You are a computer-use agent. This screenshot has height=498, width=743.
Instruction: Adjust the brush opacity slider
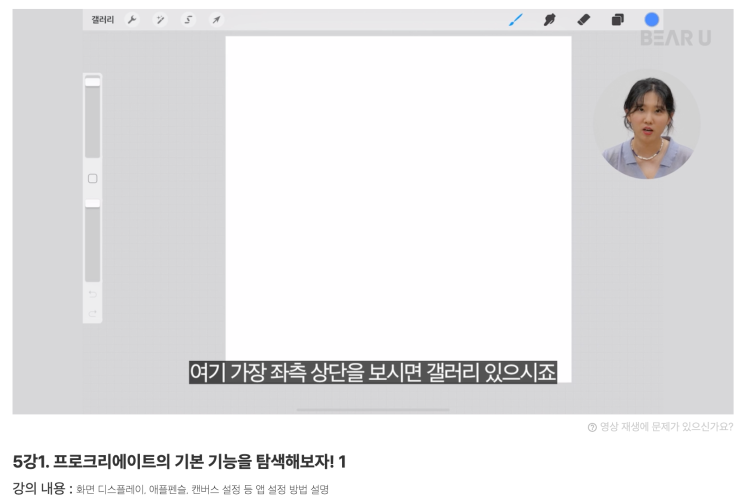(92, 241)
